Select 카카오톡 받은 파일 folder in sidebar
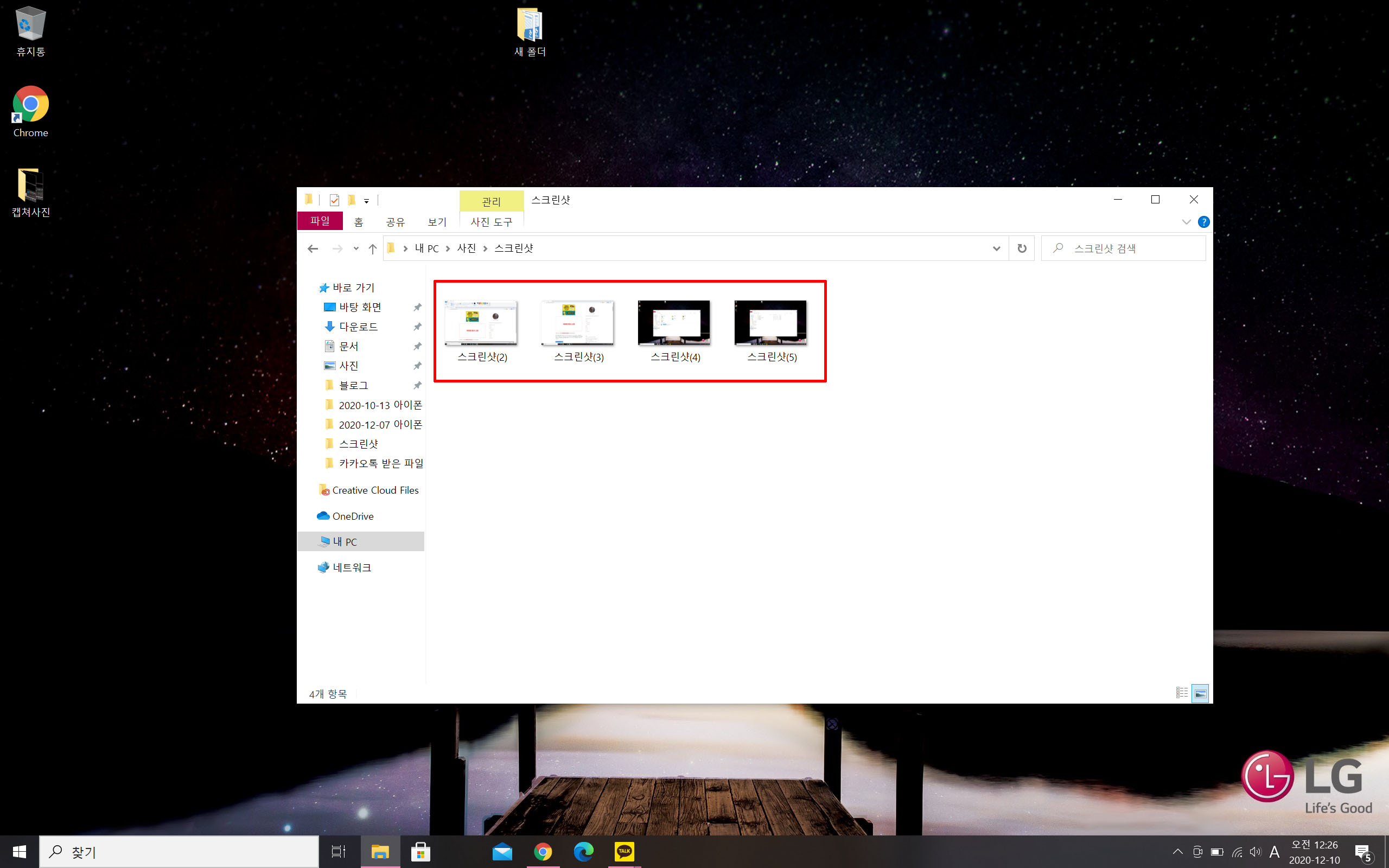This screenshot has width=1389, height=868. click(380, 463)
